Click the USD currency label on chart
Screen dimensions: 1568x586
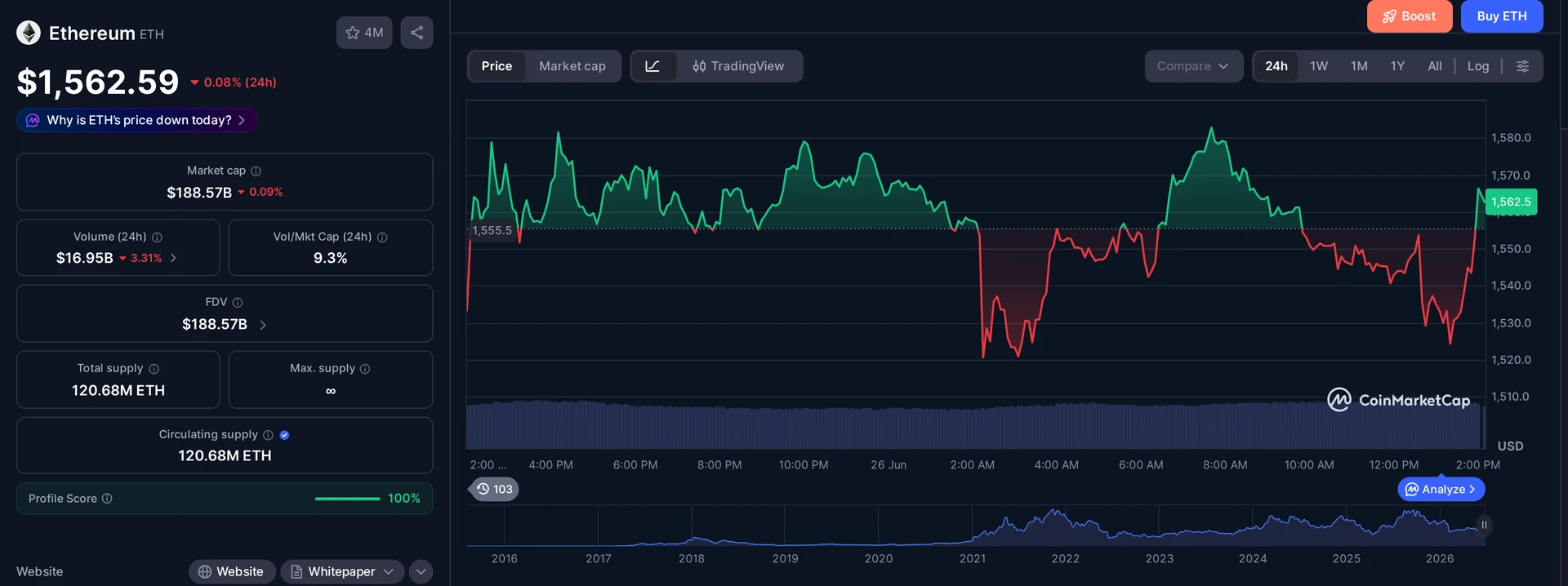1510,446
